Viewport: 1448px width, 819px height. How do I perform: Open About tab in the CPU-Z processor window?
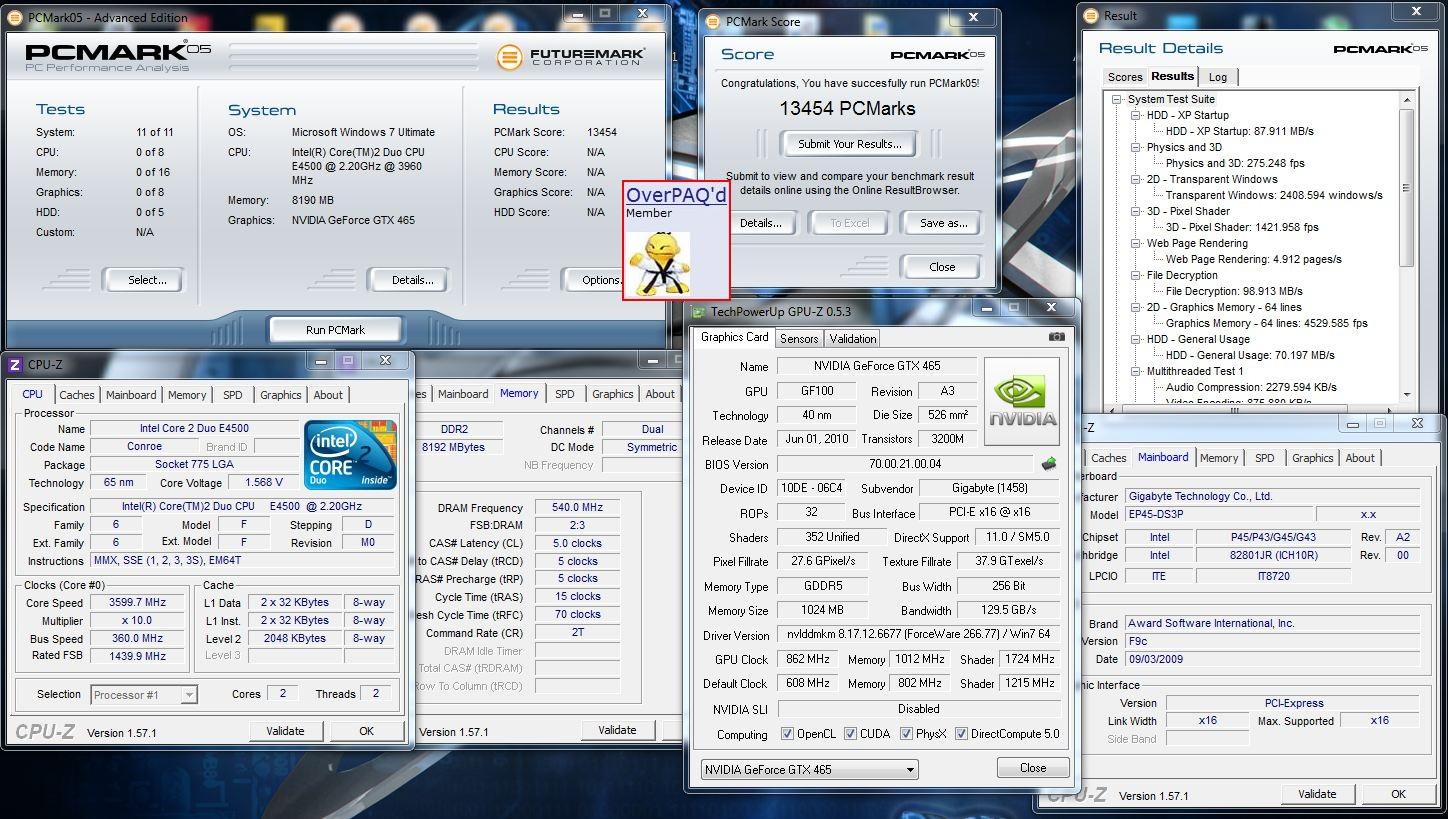[x=328, y=395]
